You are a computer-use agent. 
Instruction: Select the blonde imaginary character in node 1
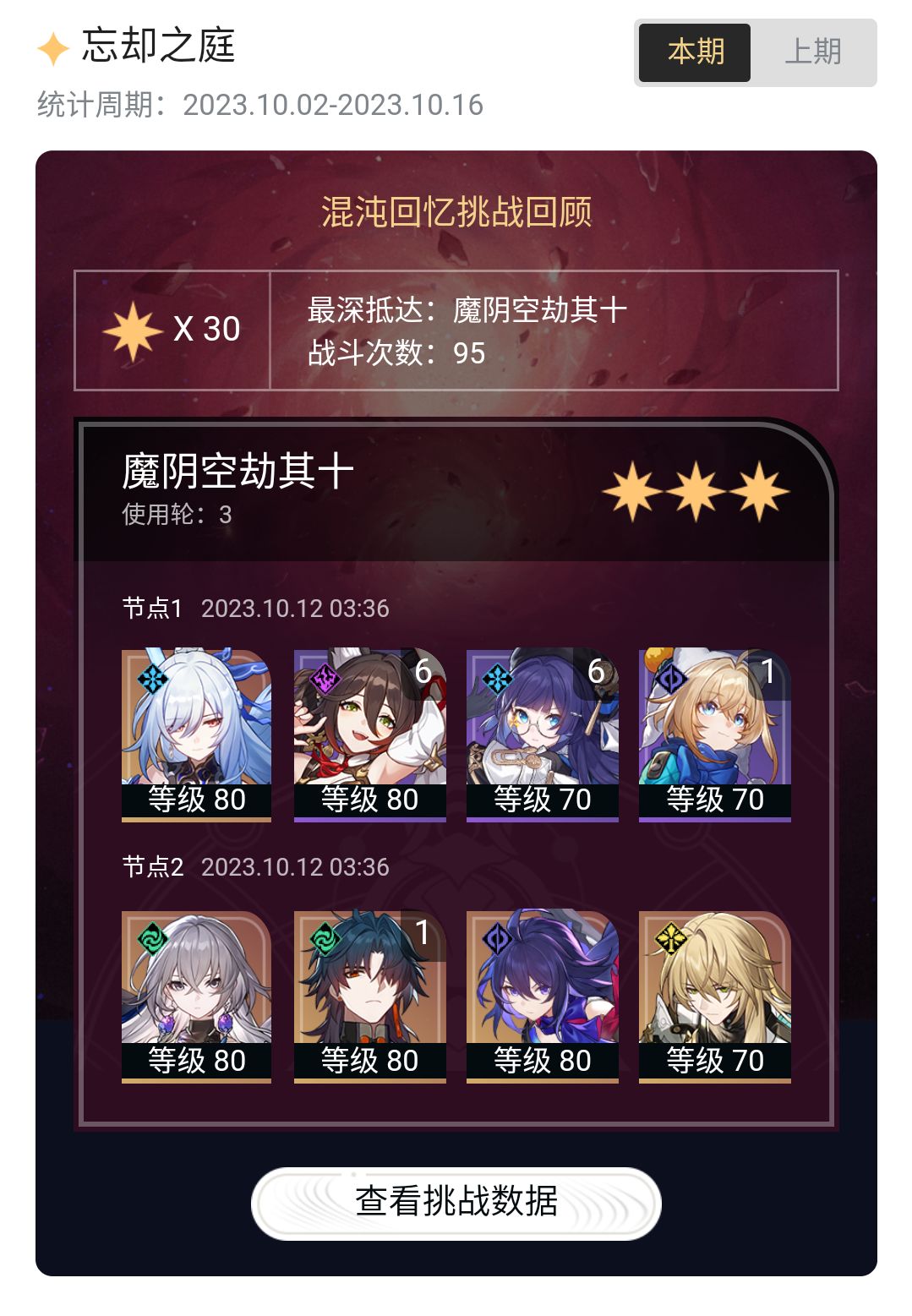714,734
